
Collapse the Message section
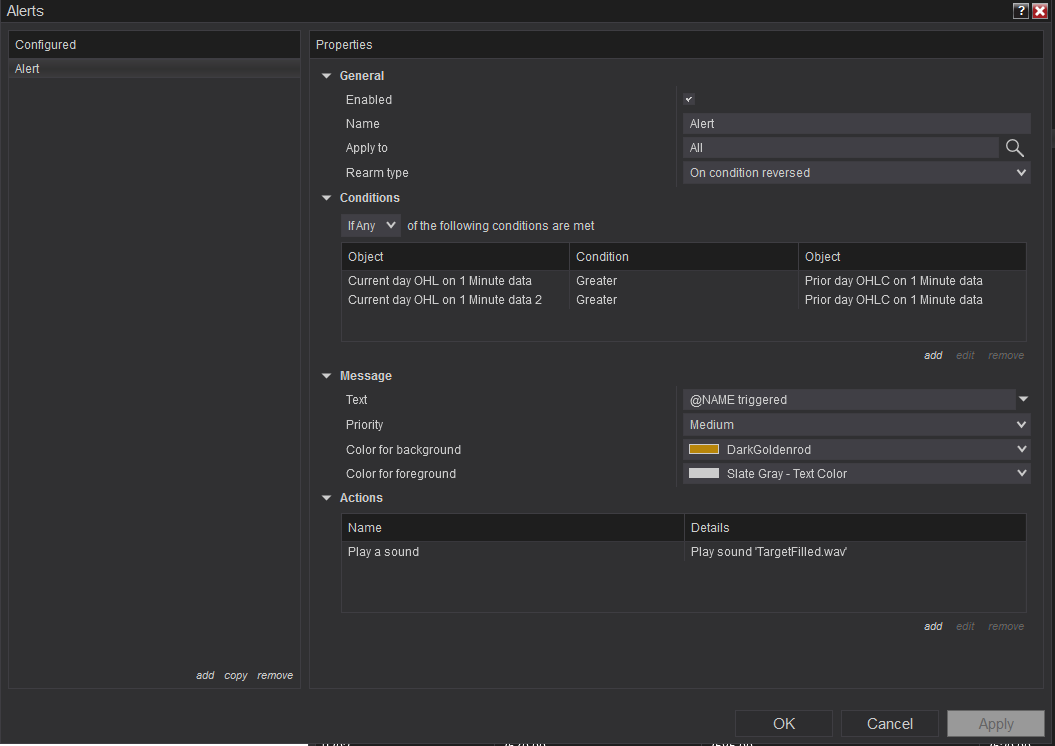[327, 376]
